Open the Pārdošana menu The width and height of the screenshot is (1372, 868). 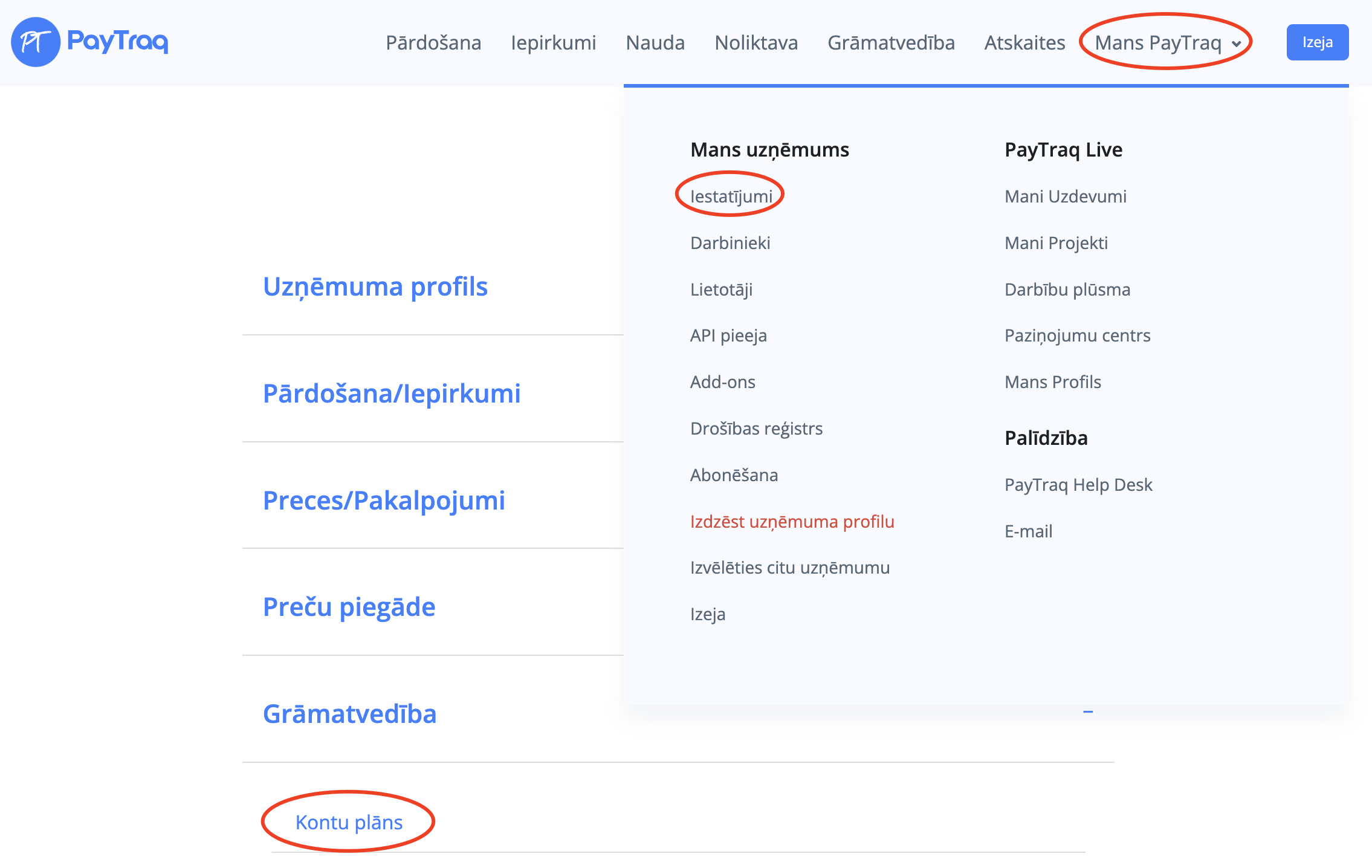pos(433,43)
